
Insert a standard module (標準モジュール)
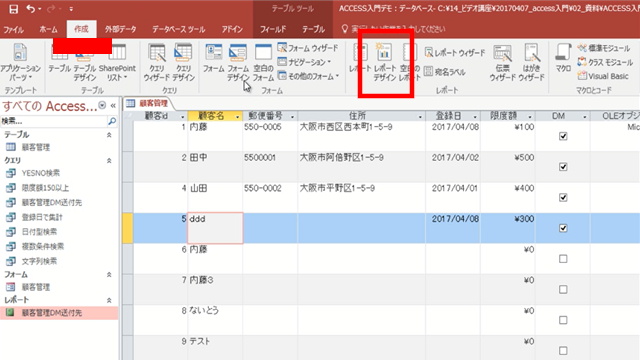(x=605, y=48)
